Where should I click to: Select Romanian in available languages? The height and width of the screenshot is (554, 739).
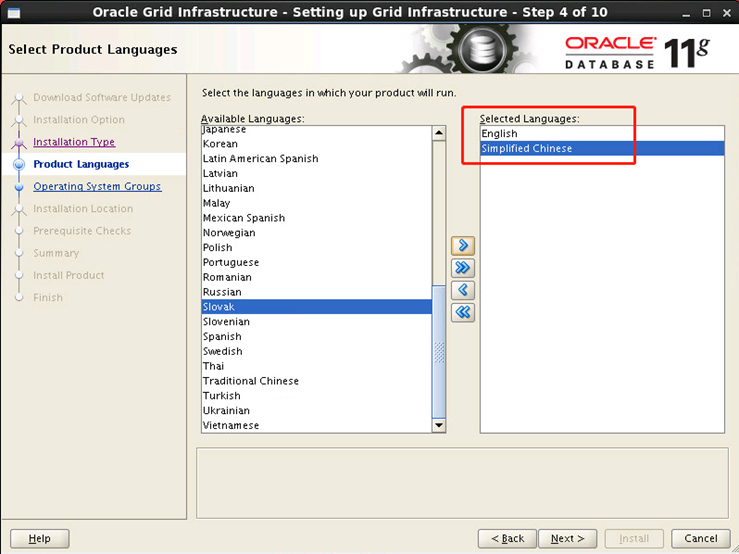coord(316,277)
